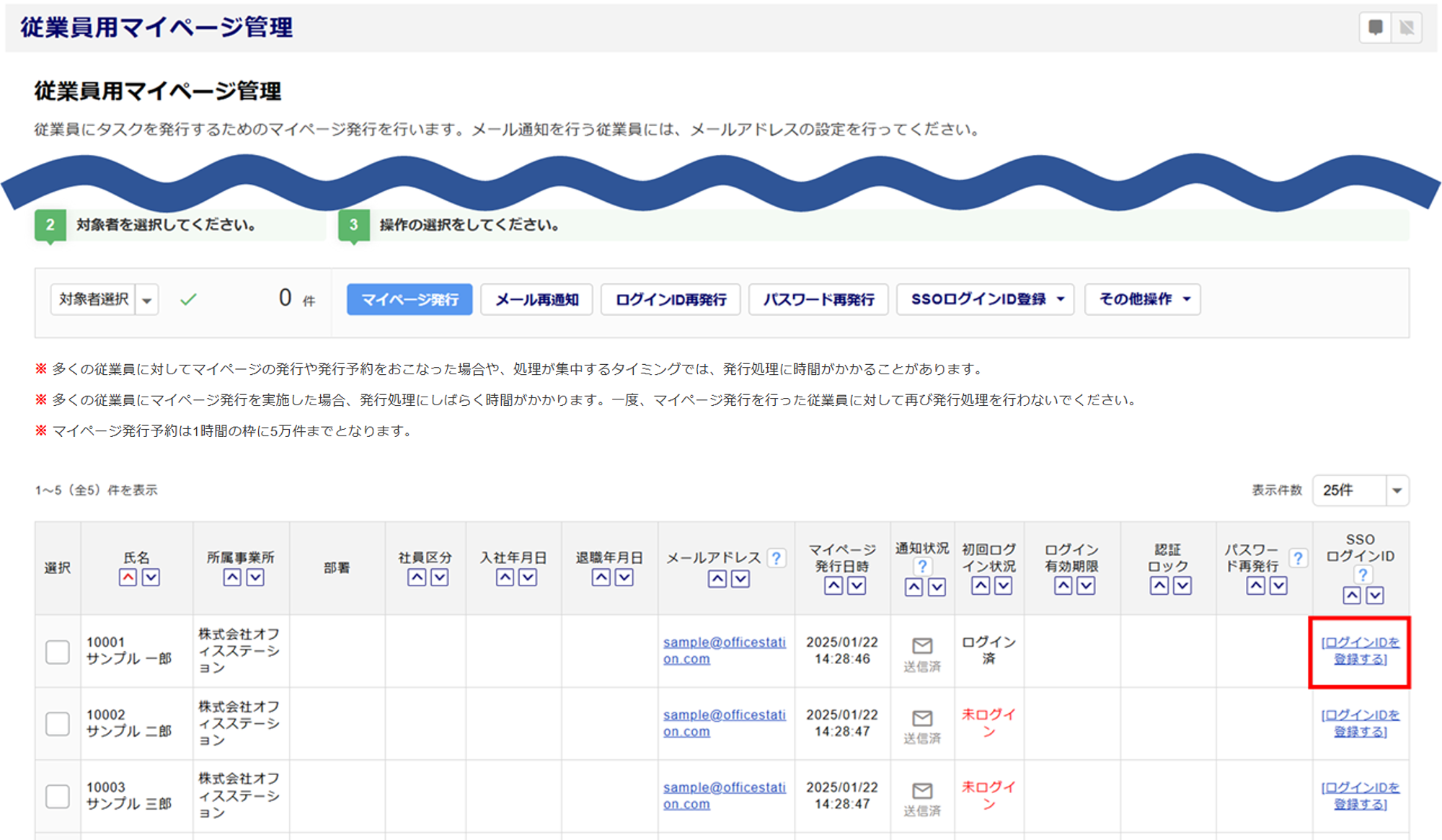Image resolution: width=1442 pixels, height=840 pixels.
Task: Click the マイページ発行 button
Action: tap(409, 299)
